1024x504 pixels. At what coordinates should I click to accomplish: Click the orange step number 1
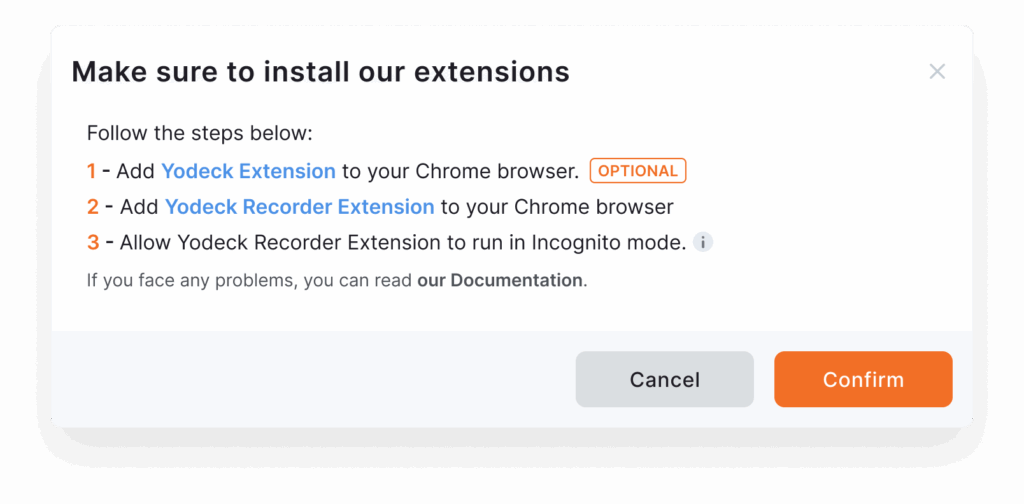click(91, 171)
